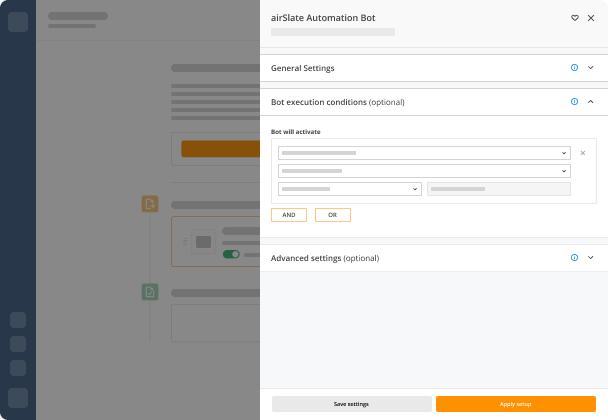Click the Advanced settings (optional) heading text
This screenshot has width=608, height=420.
tap(325, 258)
